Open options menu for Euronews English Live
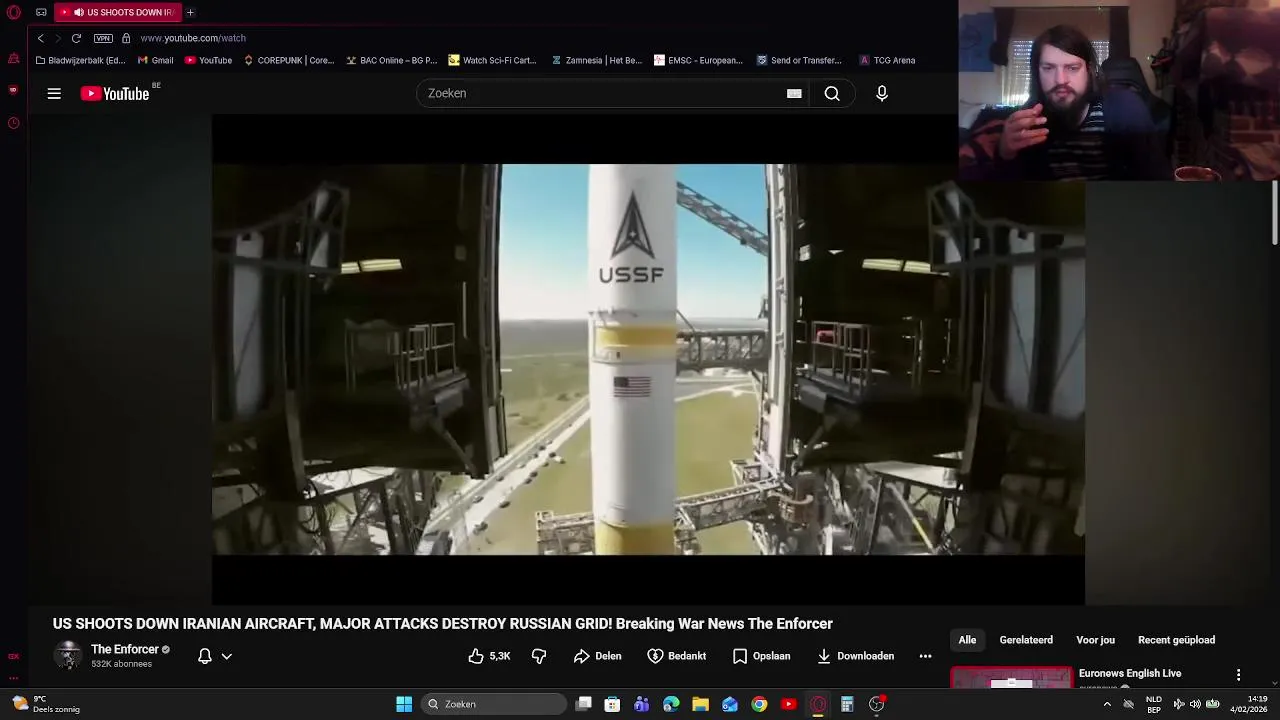1280x720 pixels. (1238, 675)
